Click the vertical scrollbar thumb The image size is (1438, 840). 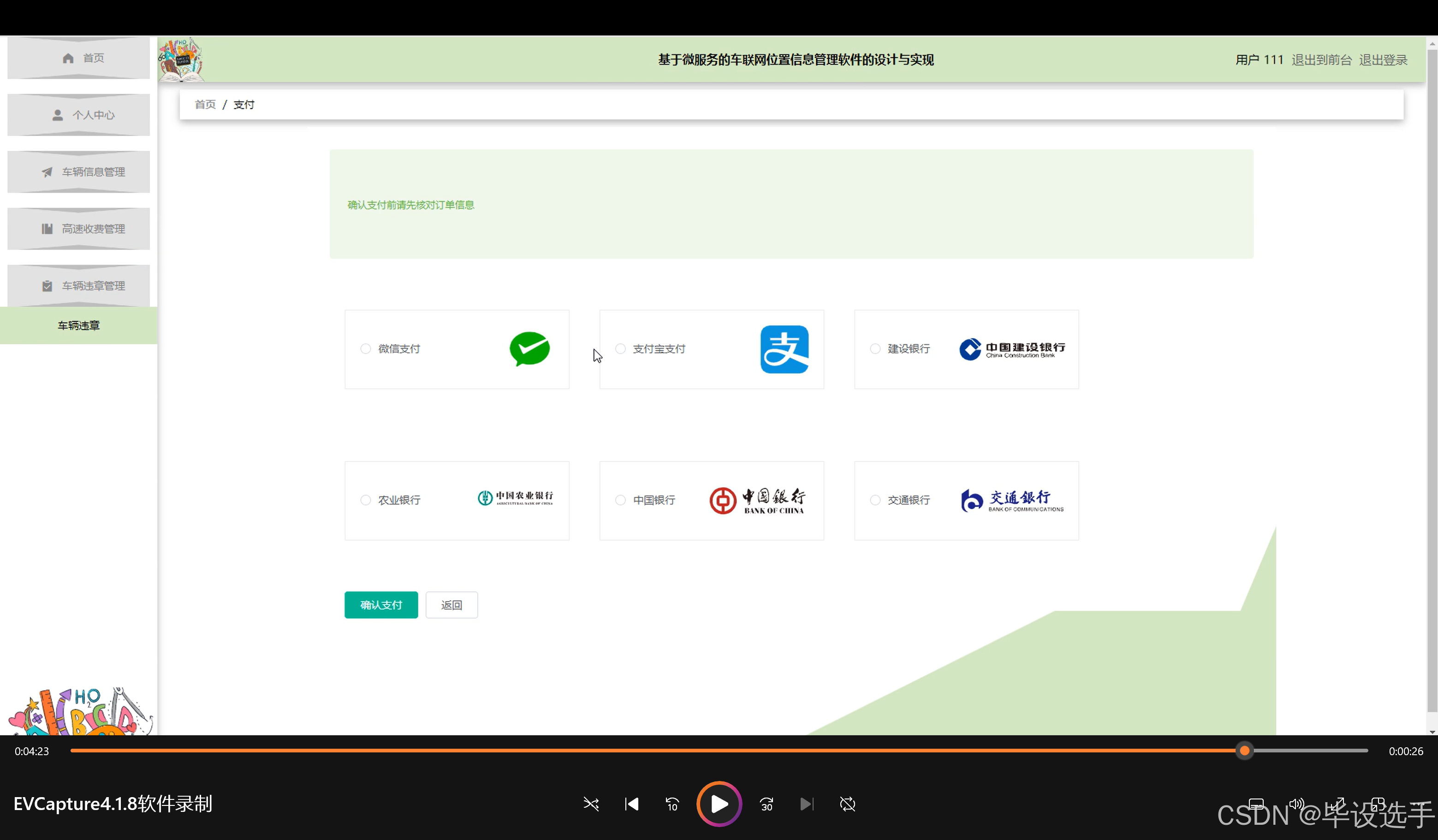click(x=1432, y=381)
